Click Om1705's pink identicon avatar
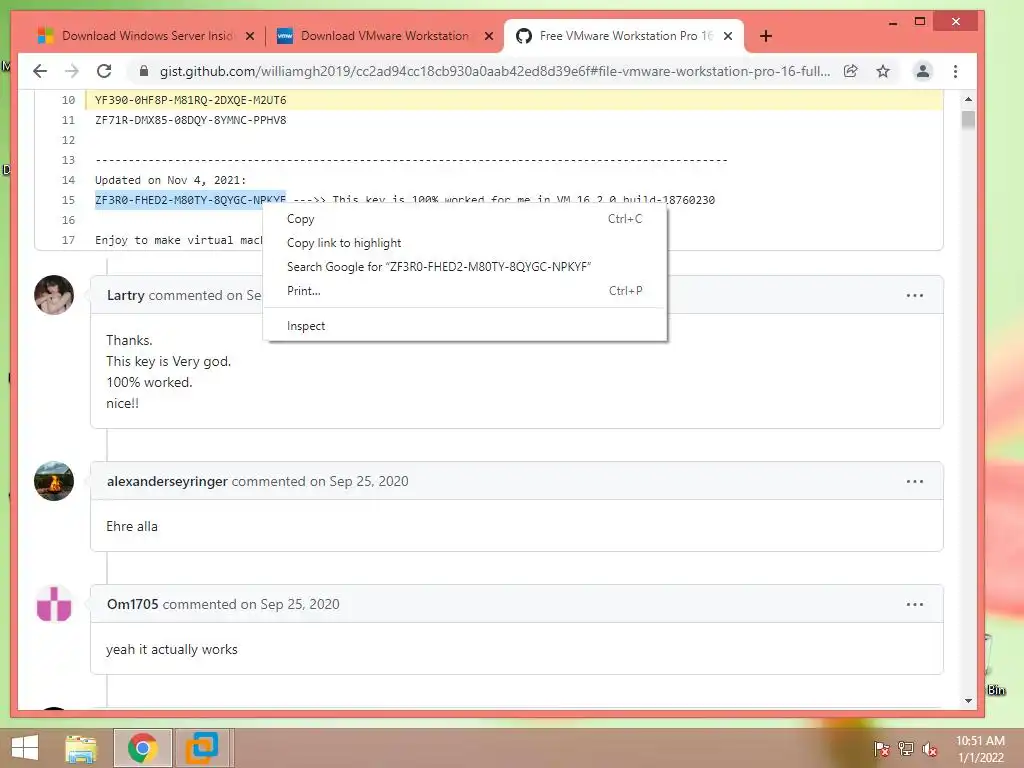 (54, 604)
